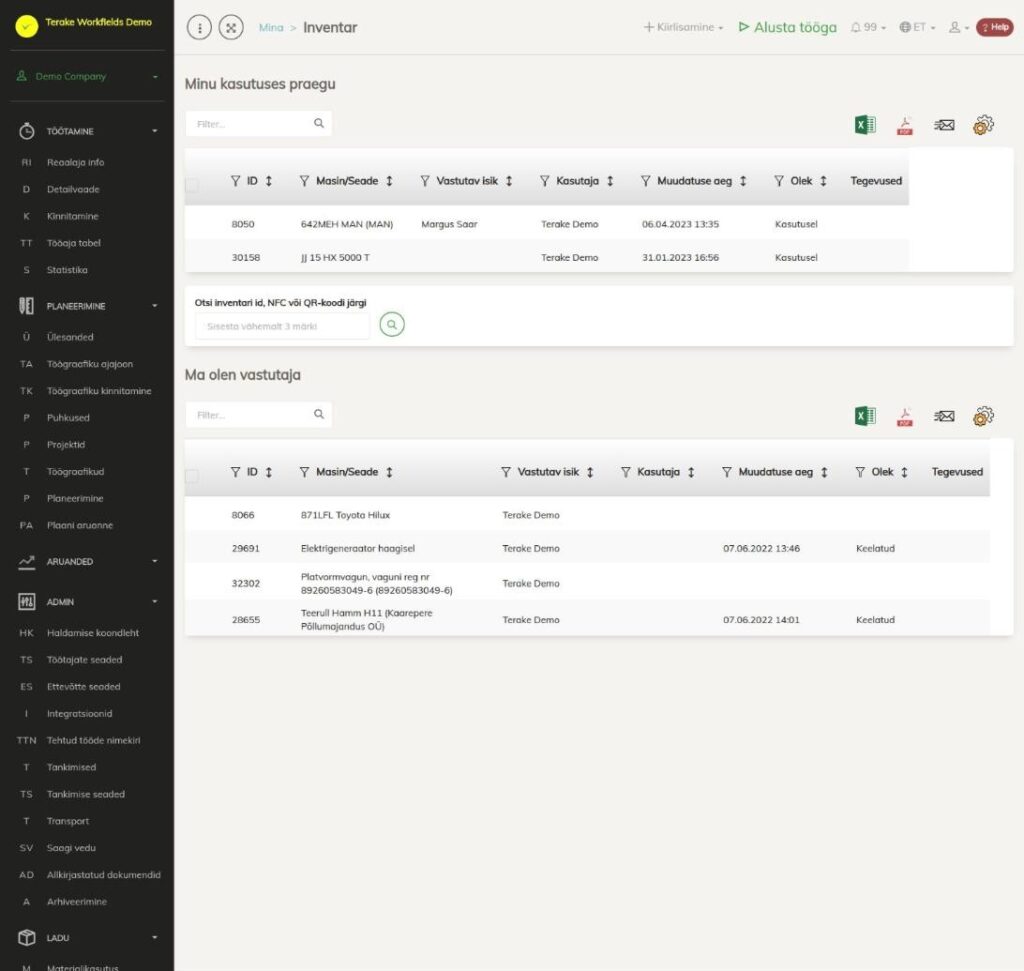This screenshot has width=1024, height=971.
Task: Click the fullscreen expand icon in header
Action: point(231,27)
